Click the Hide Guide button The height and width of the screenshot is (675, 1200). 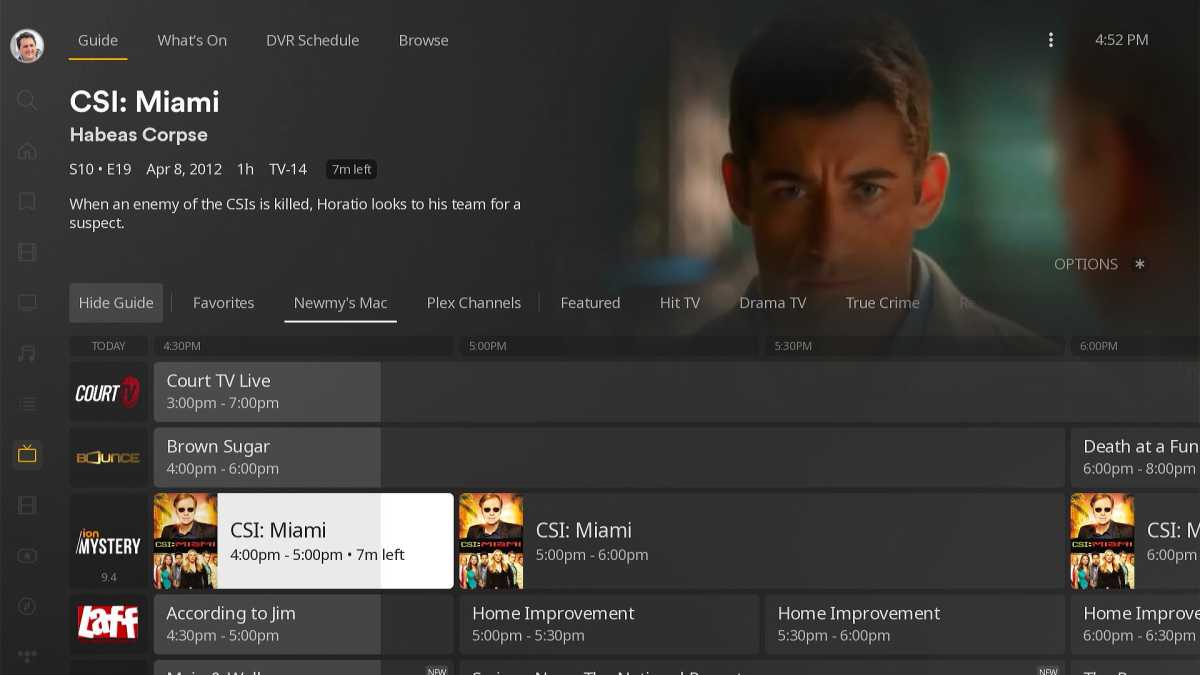click(116, 303)
